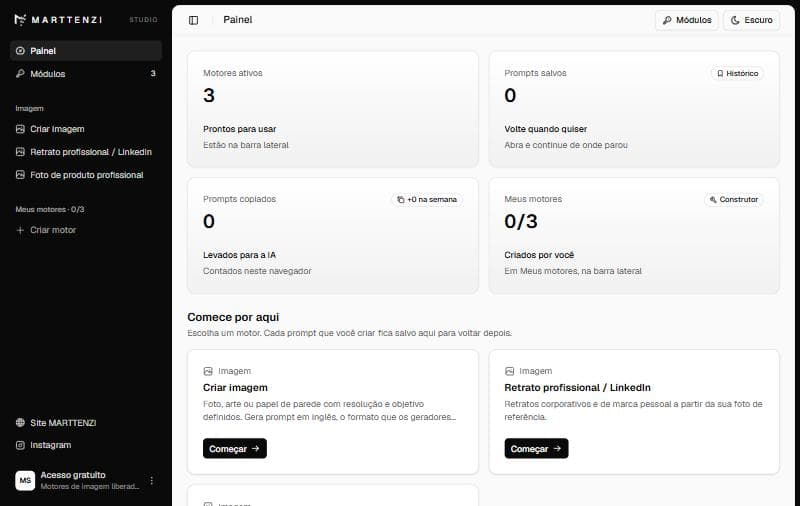Click the Prontos para usar text
Viewport: 800px width, 506px height.
click(x=239, y=129)
